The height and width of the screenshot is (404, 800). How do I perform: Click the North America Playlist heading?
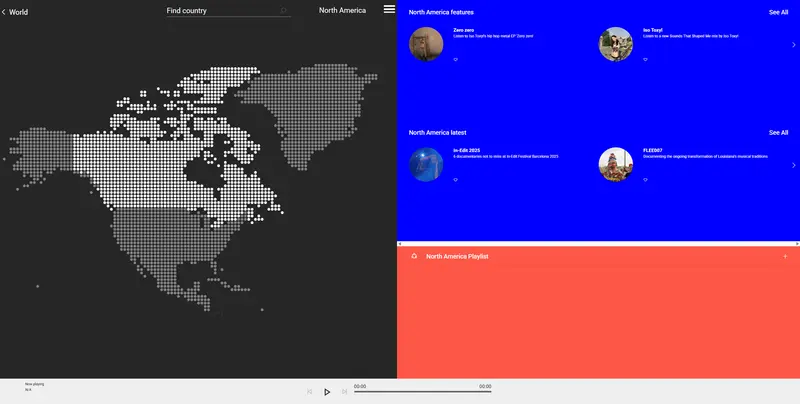click(457, 257)
